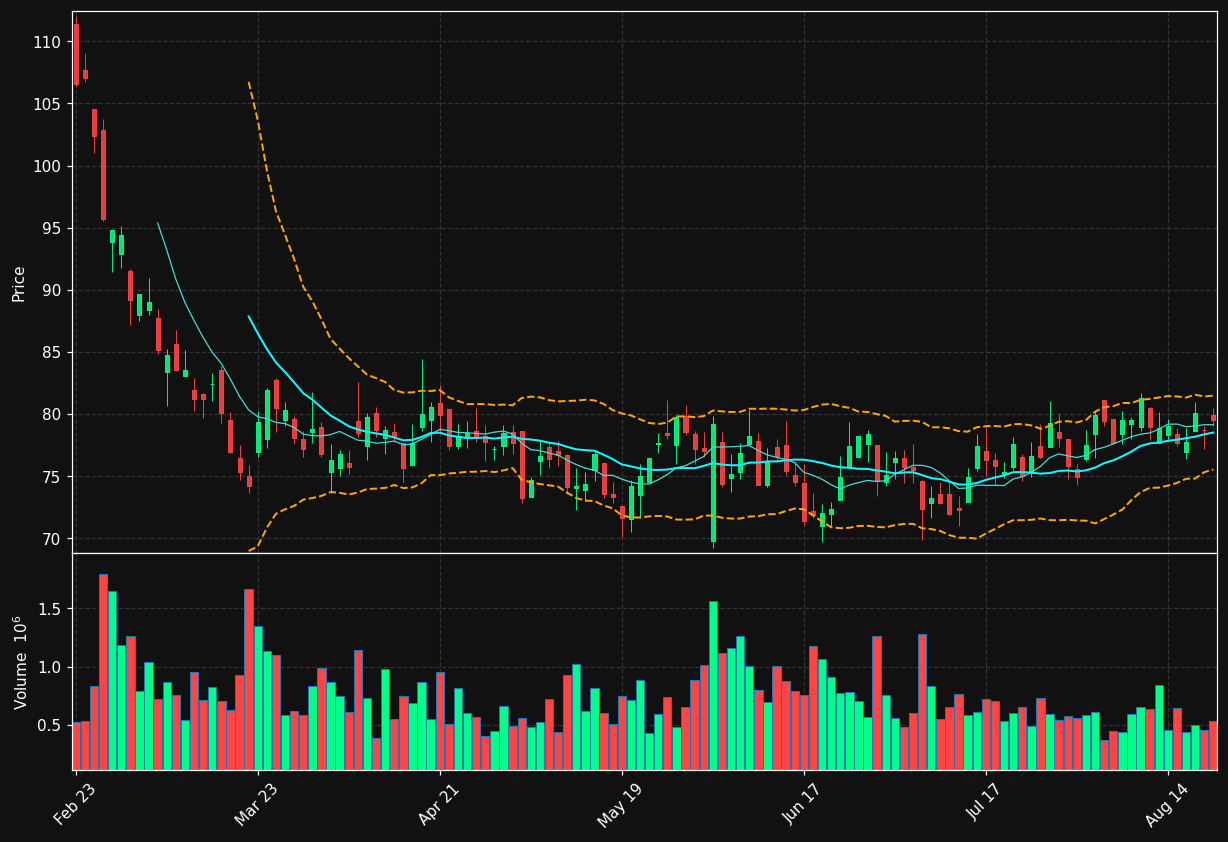The image size is (1228, 842).
Task: Click the Aug 14 date label
Action: (1167, 803)
